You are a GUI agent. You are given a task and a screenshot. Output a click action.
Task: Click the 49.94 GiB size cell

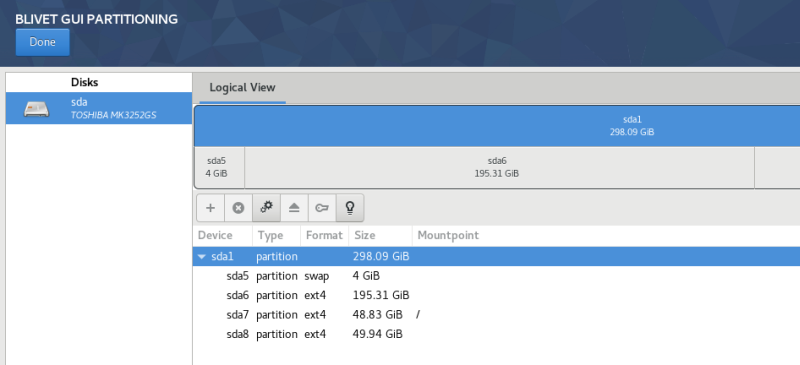(x=378, y=334)
